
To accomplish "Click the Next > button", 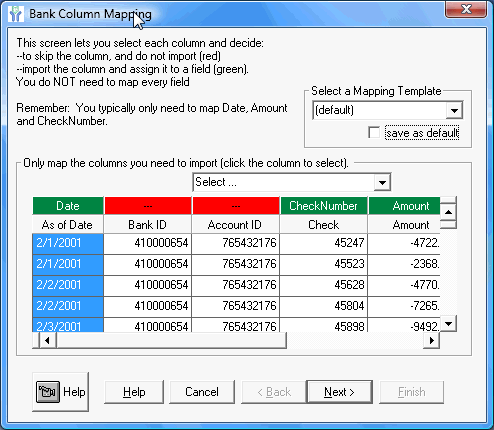I will click(x=339, y=392).
